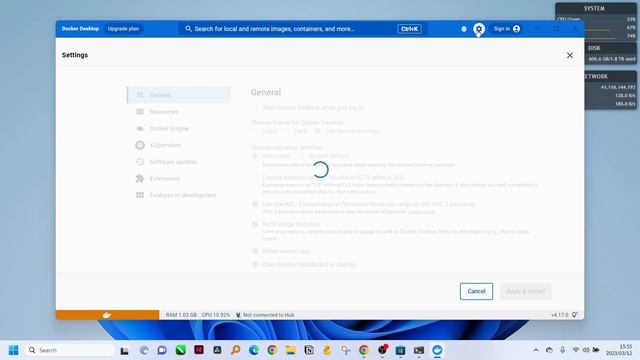Select Integrated container terminal option
Screen dimensions: 640x360
coord(255,156)
